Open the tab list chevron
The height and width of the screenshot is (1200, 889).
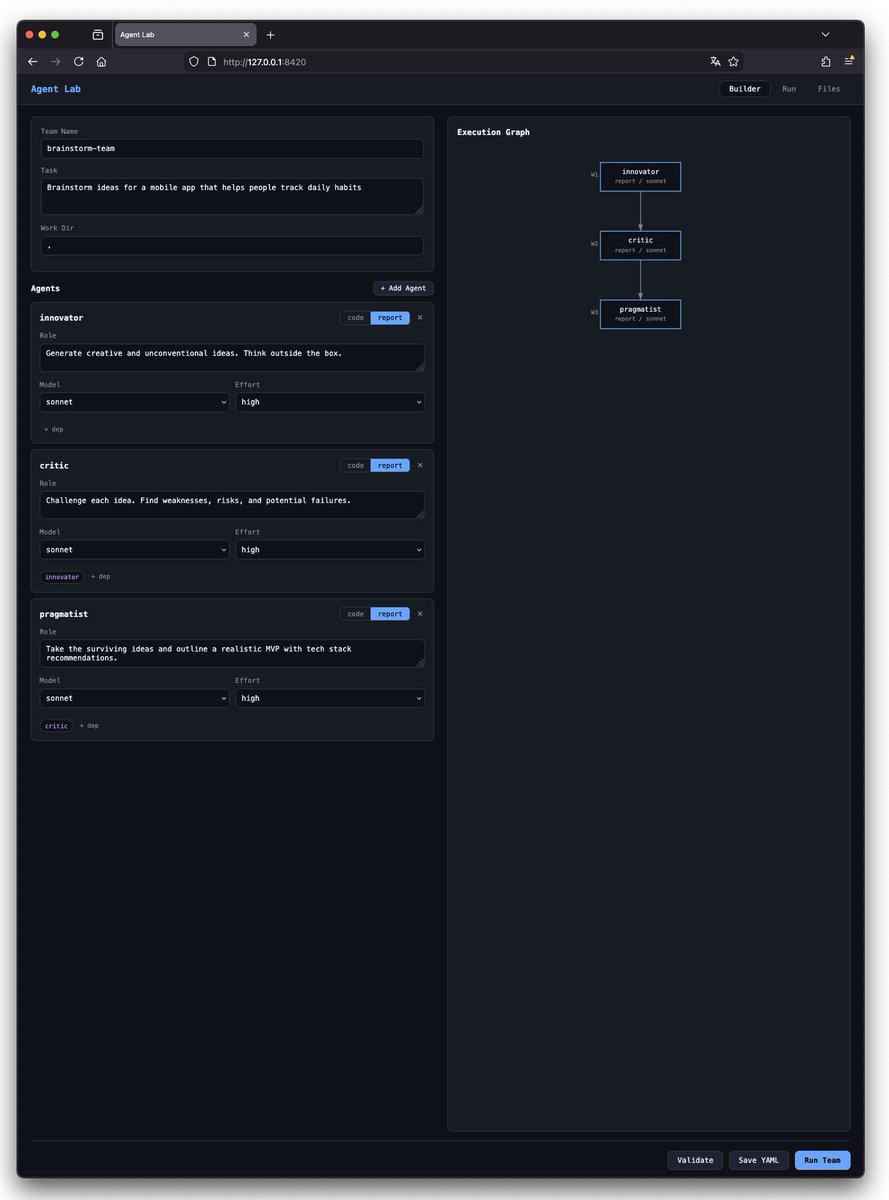pyautogui.click(x=825, y=34)
